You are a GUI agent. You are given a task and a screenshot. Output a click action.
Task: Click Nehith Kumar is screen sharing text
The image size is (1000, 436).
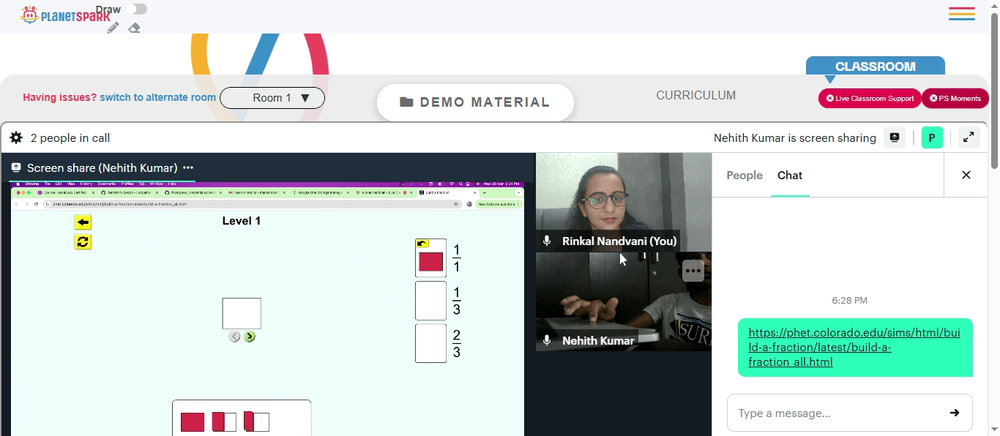click(795, 138)
